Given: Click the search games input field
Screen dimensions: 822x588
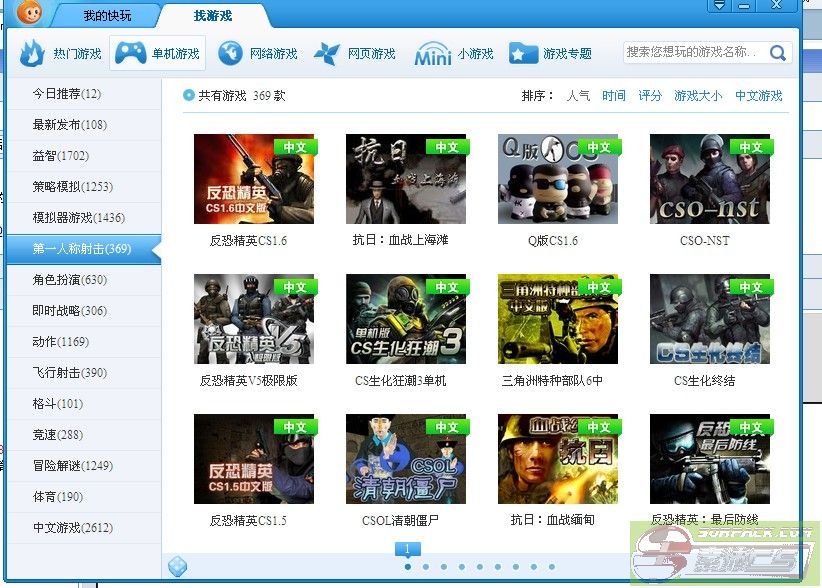Looking at the screenshot, I should [692, 52].
